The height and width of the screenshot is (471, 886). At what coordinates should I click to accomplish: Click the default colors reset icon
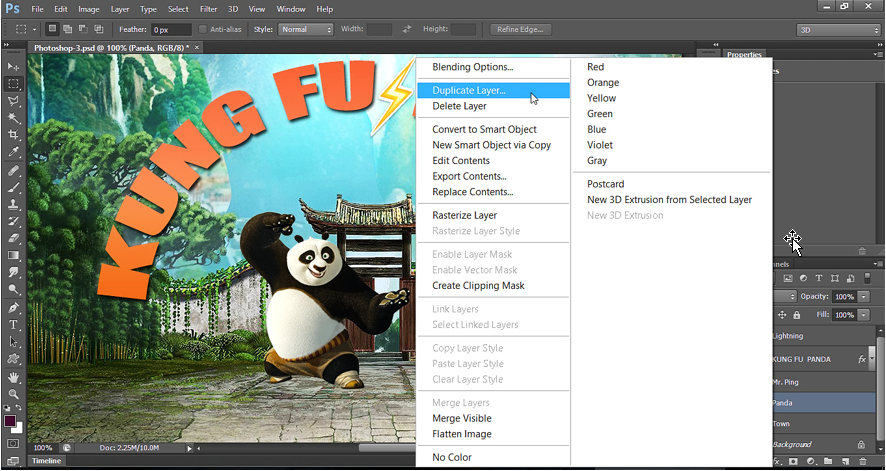pyautogui.click(x=7, y=407)
